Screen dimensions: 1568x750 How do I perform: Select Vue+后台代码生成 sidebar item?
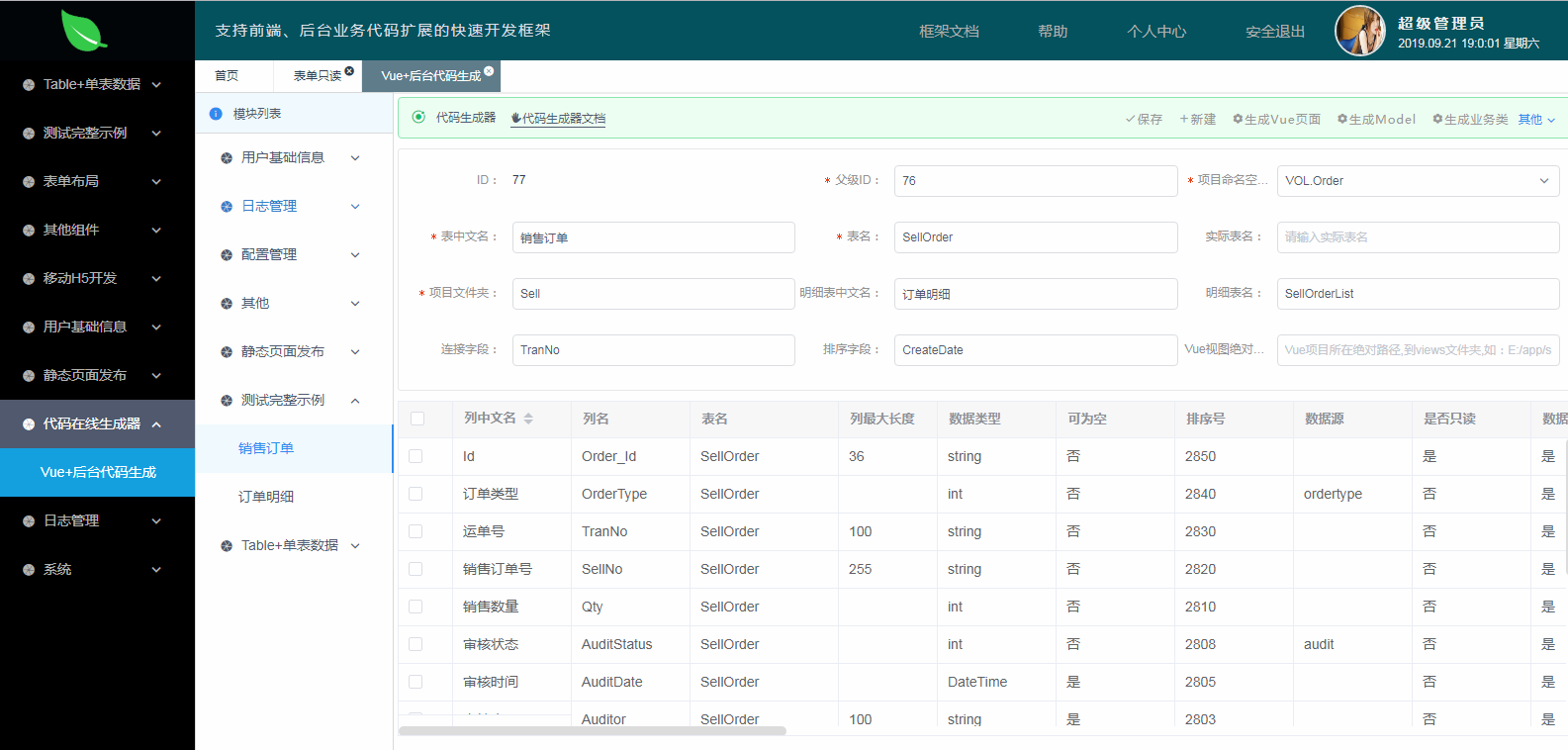coord(97,473)
